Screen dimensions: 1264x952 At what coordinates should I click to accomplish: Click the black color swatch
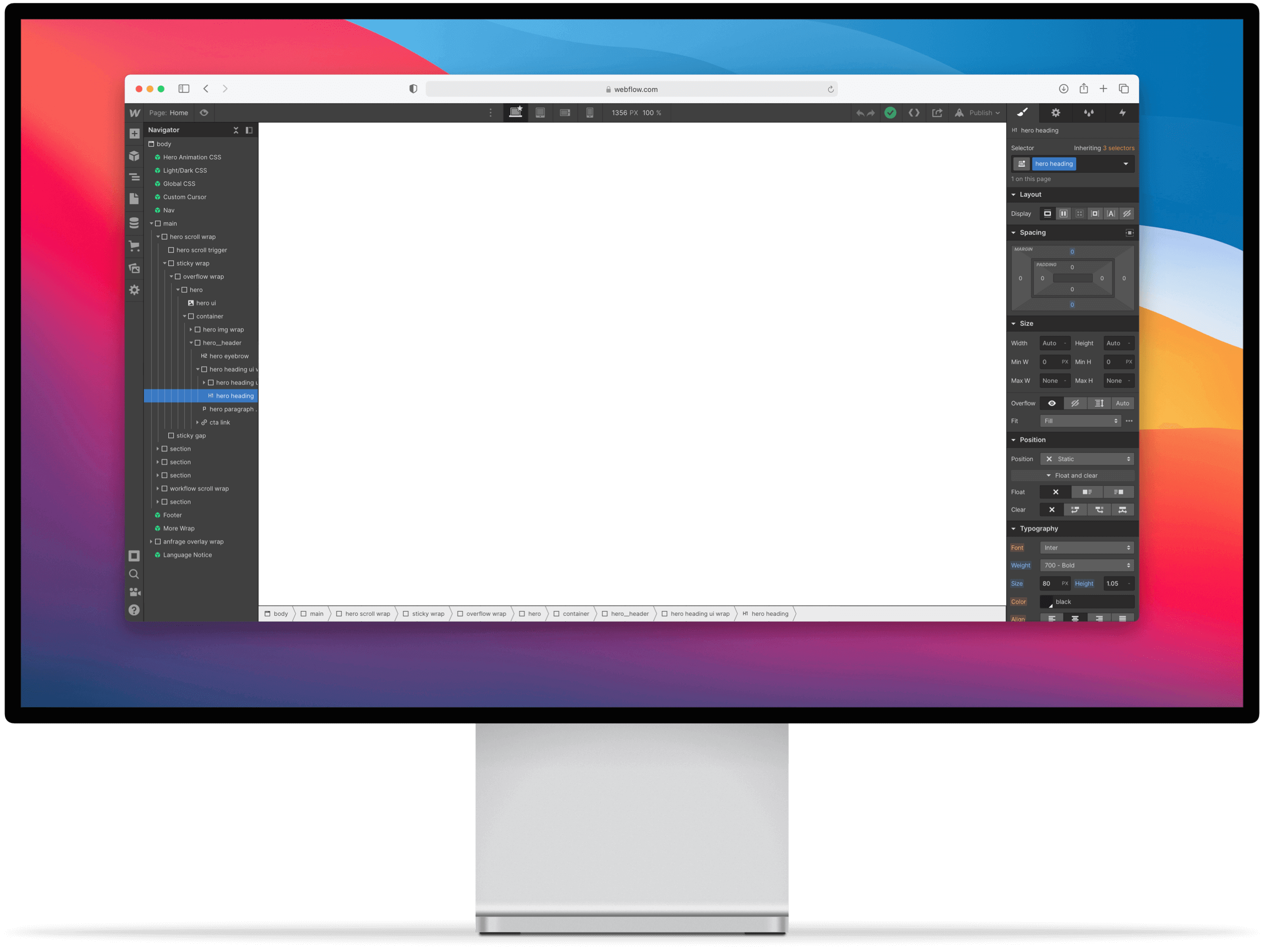(1046, 602)
